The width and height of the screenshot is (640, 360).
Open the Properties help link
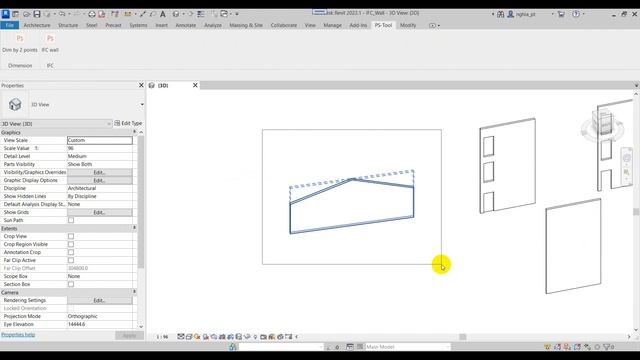click(x=18, y=335)
